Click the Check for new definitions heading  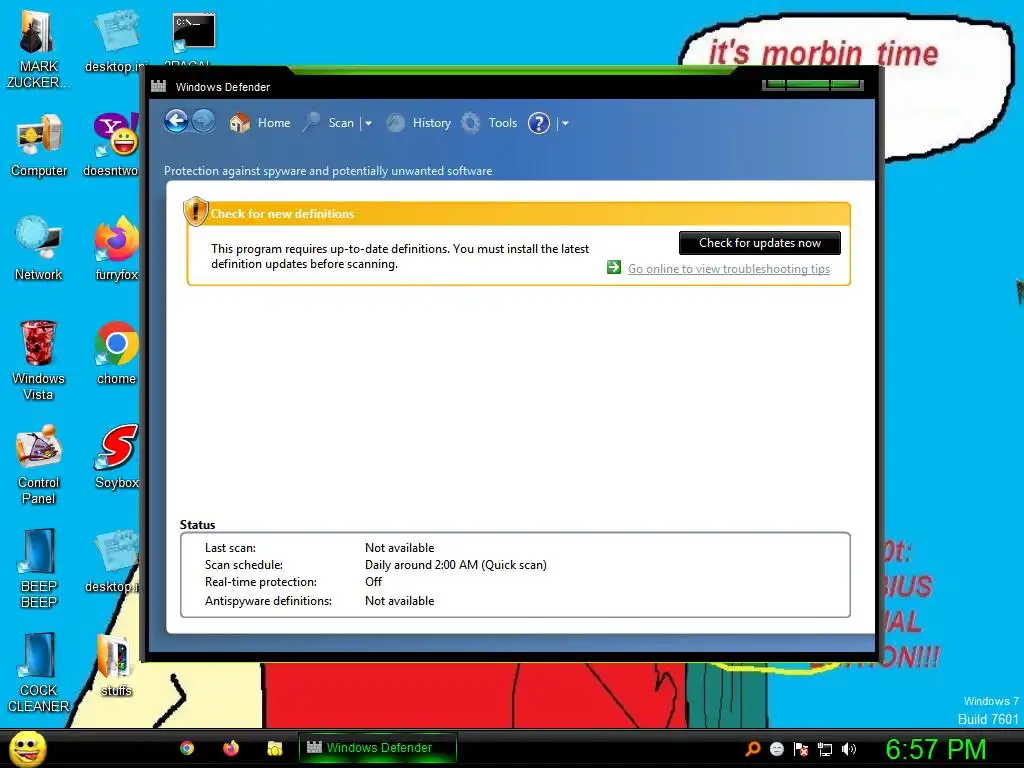(x=282, y=214)
